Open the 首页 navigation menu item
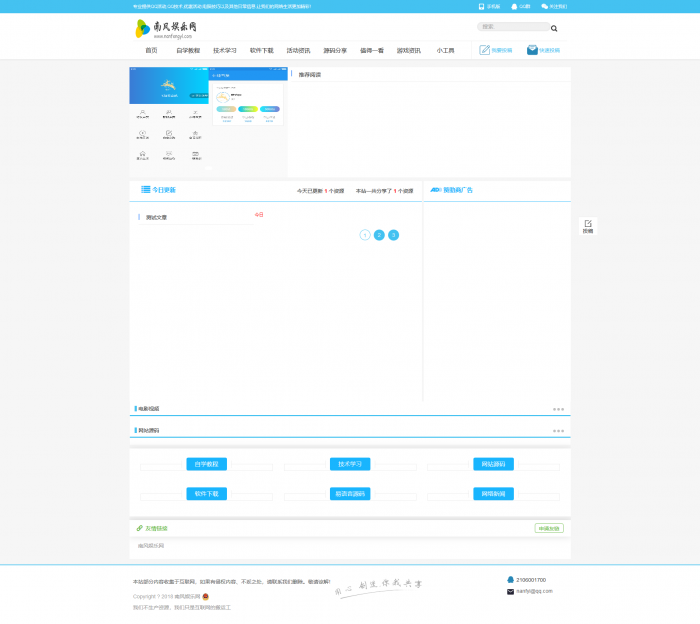This screenshot has width=700, height=624. coord(151,50)
